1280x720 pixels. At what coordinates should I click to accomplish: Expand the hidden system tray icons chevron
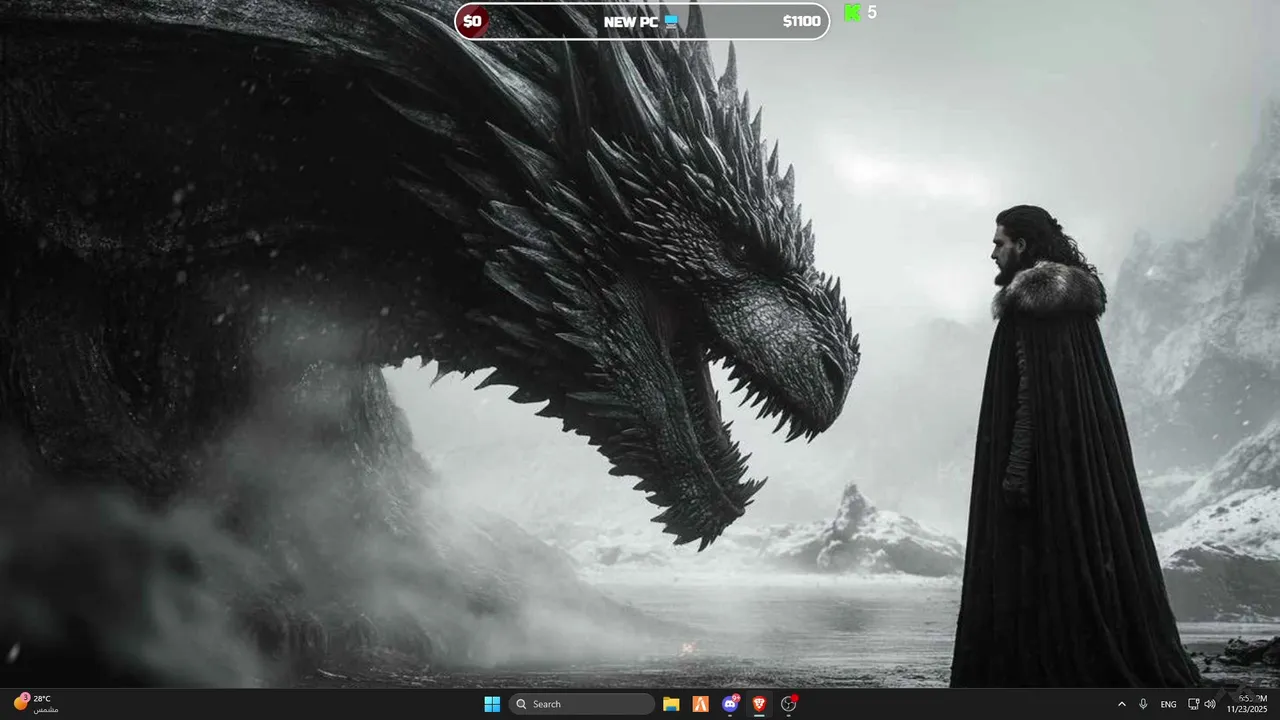(x=1121, y=704)
